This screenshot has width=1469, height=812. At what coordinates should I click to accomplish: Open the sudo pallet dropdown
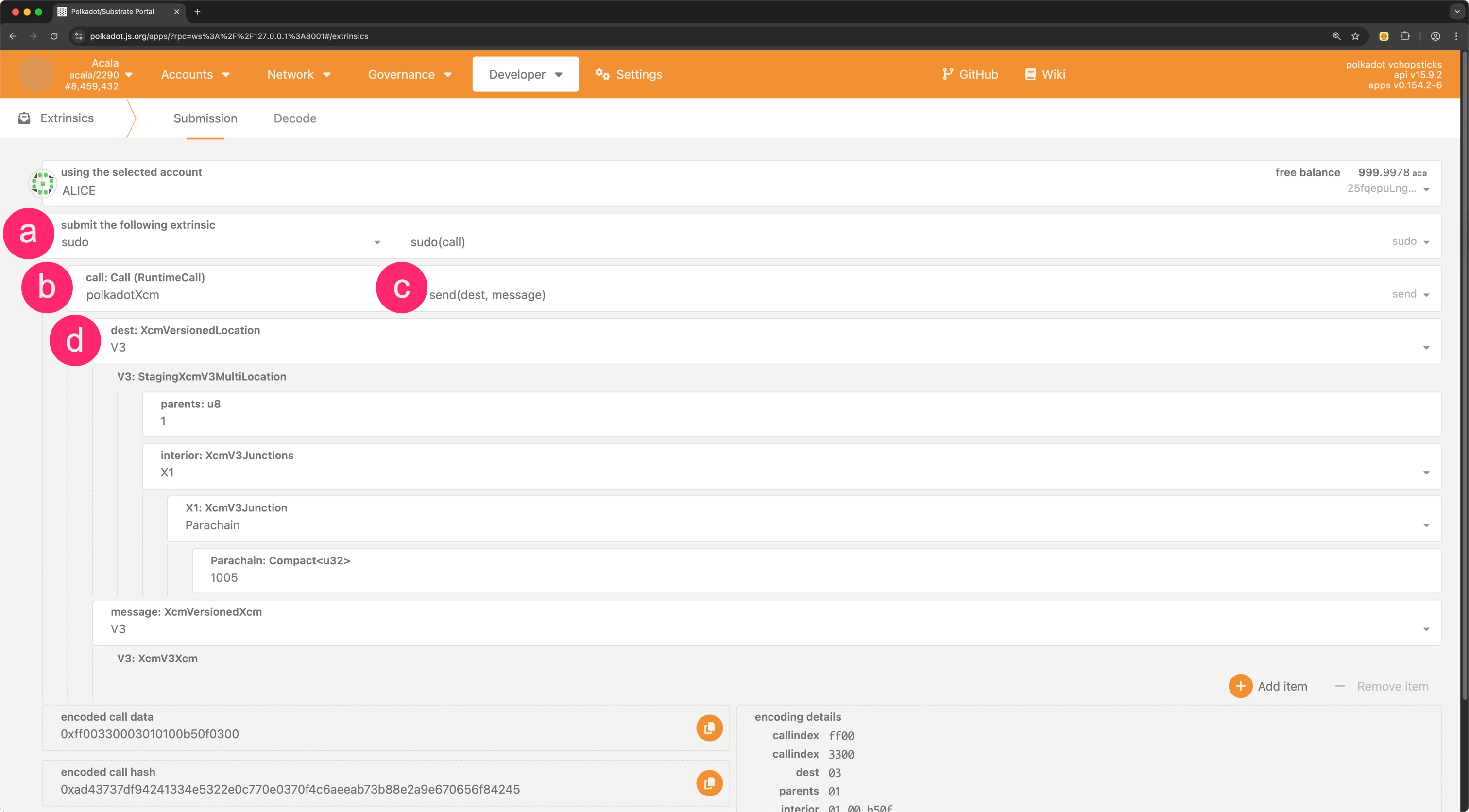click(x=377, y=242)
